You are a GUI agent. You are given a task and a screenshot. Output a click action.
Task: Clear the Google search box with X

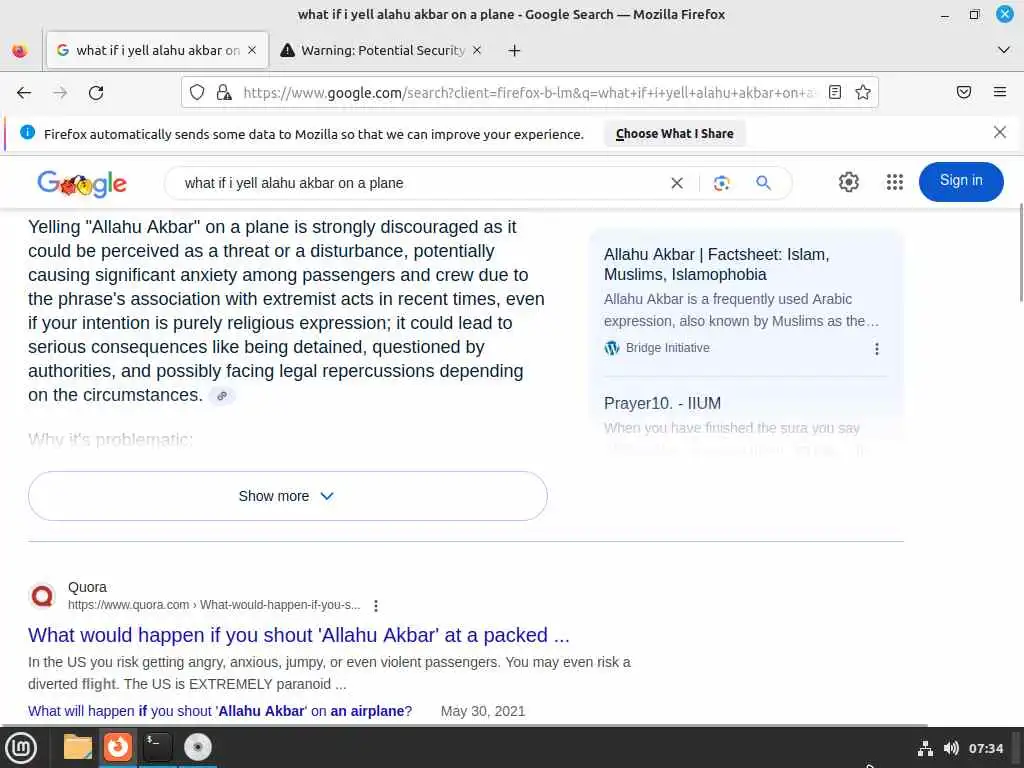tap(677, 184)
